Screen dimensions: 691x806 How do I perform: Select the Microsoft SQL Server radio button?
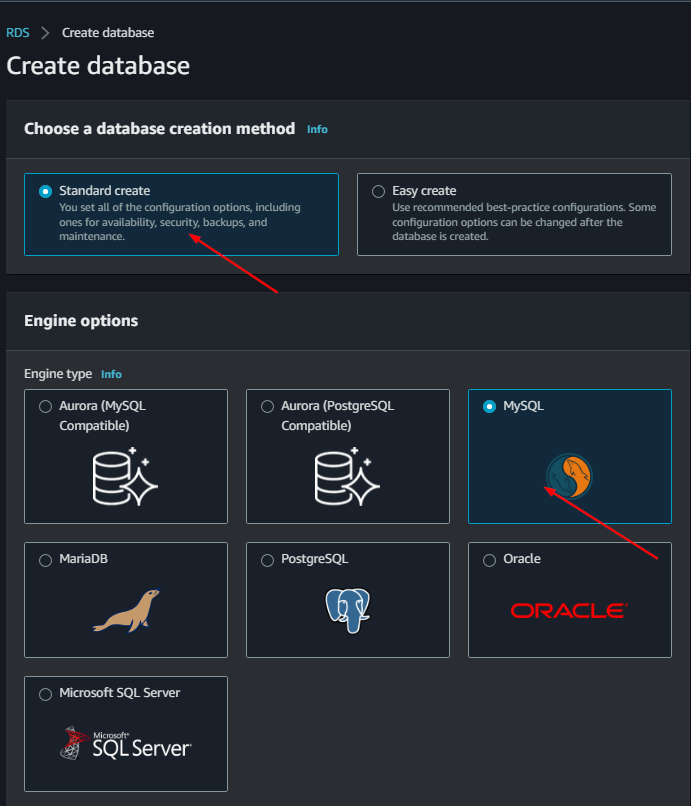45,694
